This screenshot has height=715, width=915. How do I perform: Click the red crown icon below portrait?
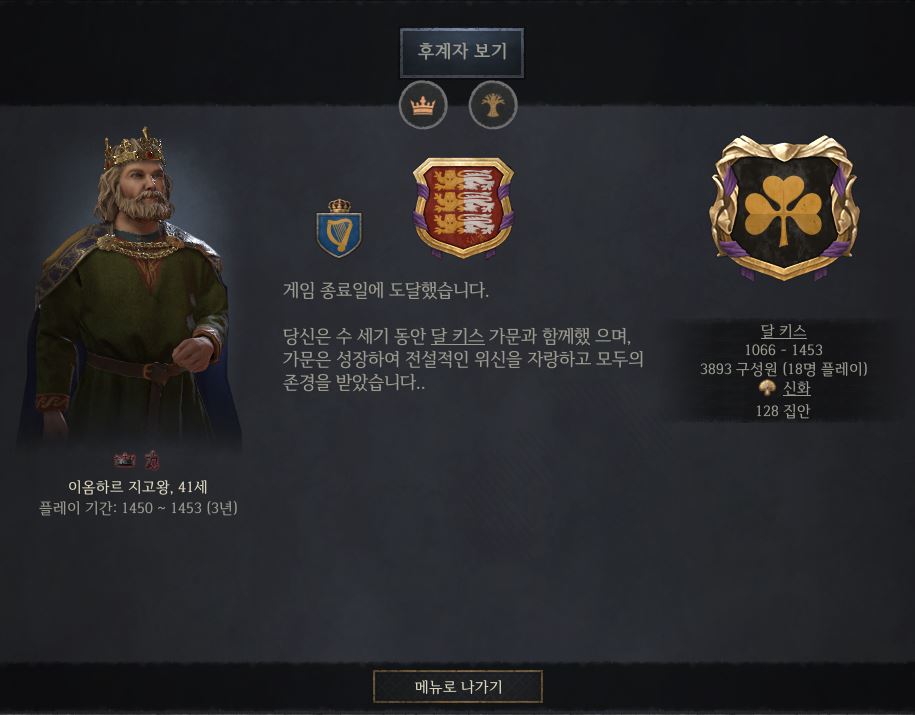tap(124, 461)
